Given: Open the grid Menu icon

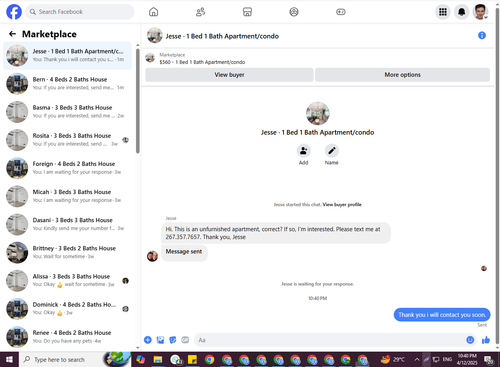Looking at the screenshot, I should click(x=443, y=12).
